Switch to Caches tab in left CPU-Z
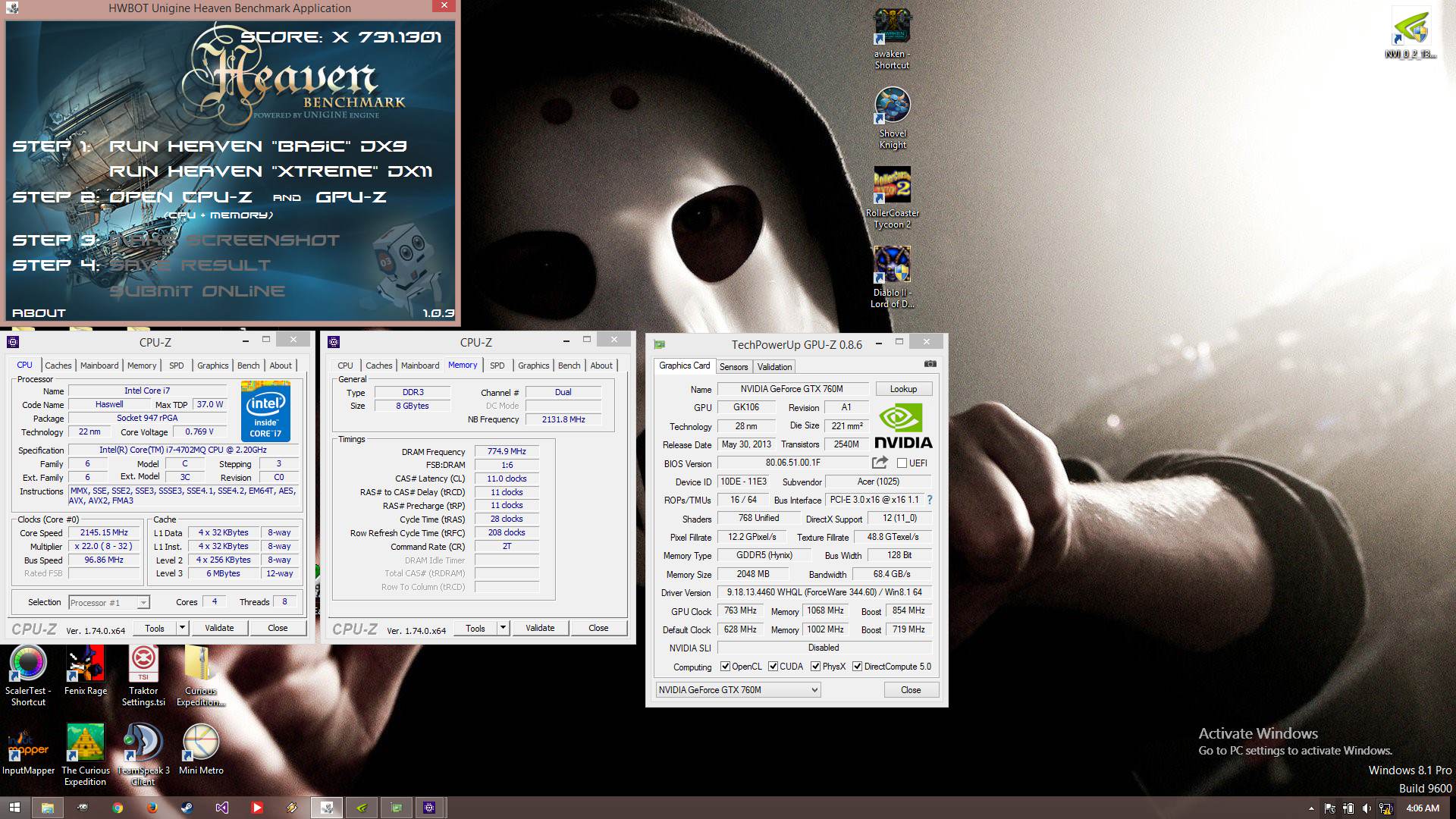The height and width of the screenshot is (819, 1456). tap(58, 366)
